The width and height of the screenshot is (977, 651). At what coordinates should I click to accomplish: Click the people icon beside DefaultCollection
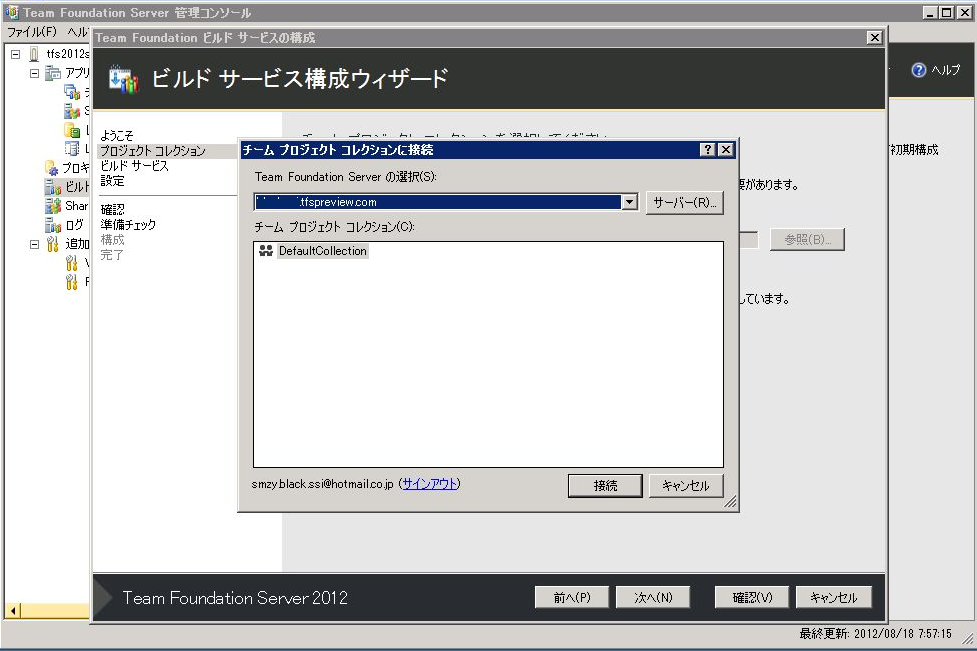[266, 250]
